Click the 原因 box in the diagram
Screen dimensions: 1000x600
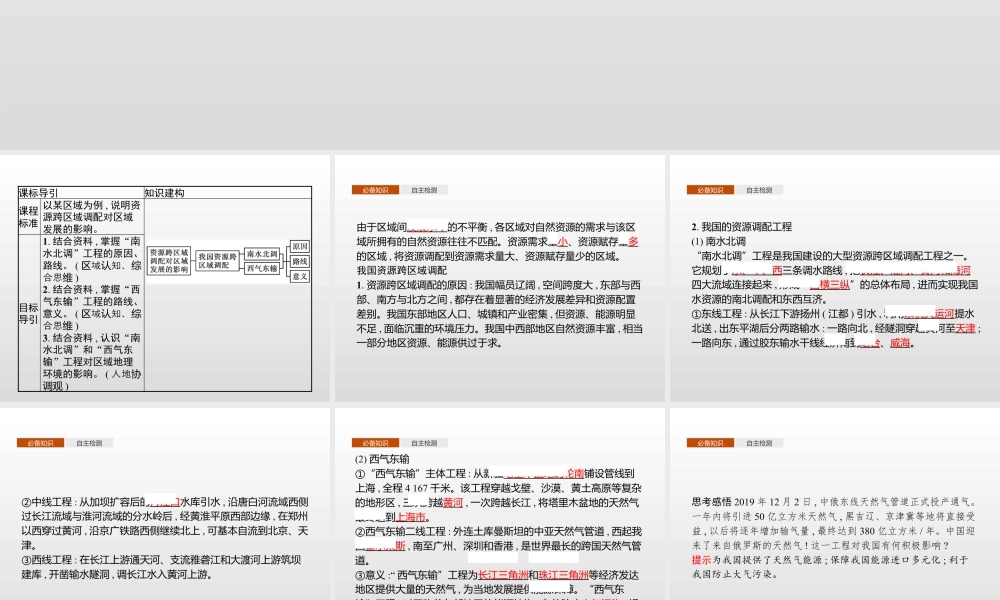tap(300, 247)
